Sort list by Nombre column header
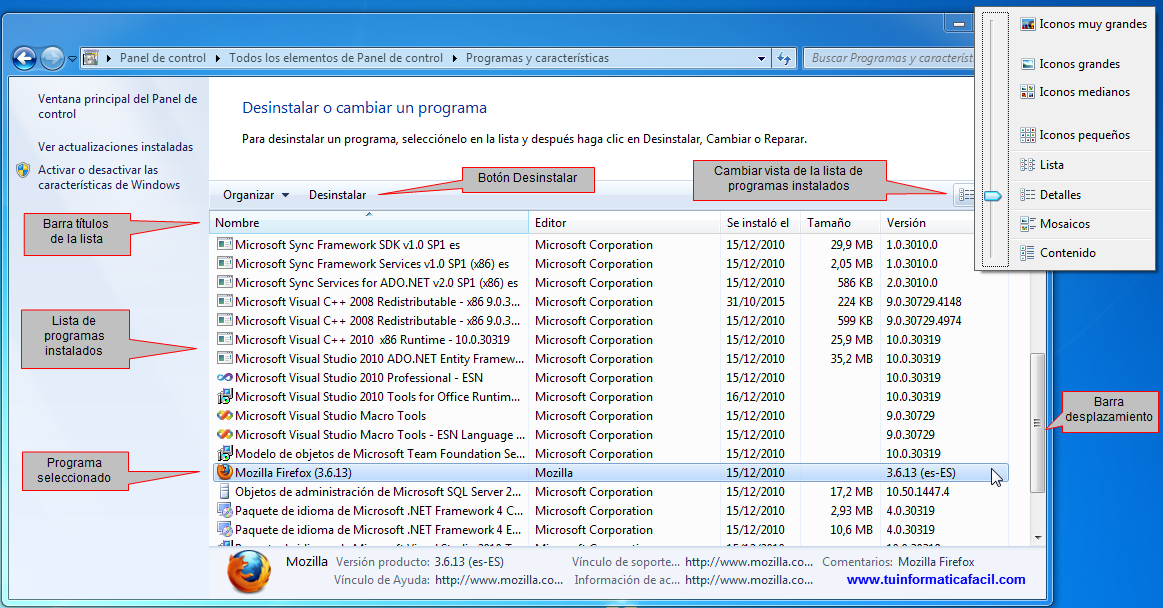The width and height of the screenshot is (1163, 608). (x=369, y=222)
